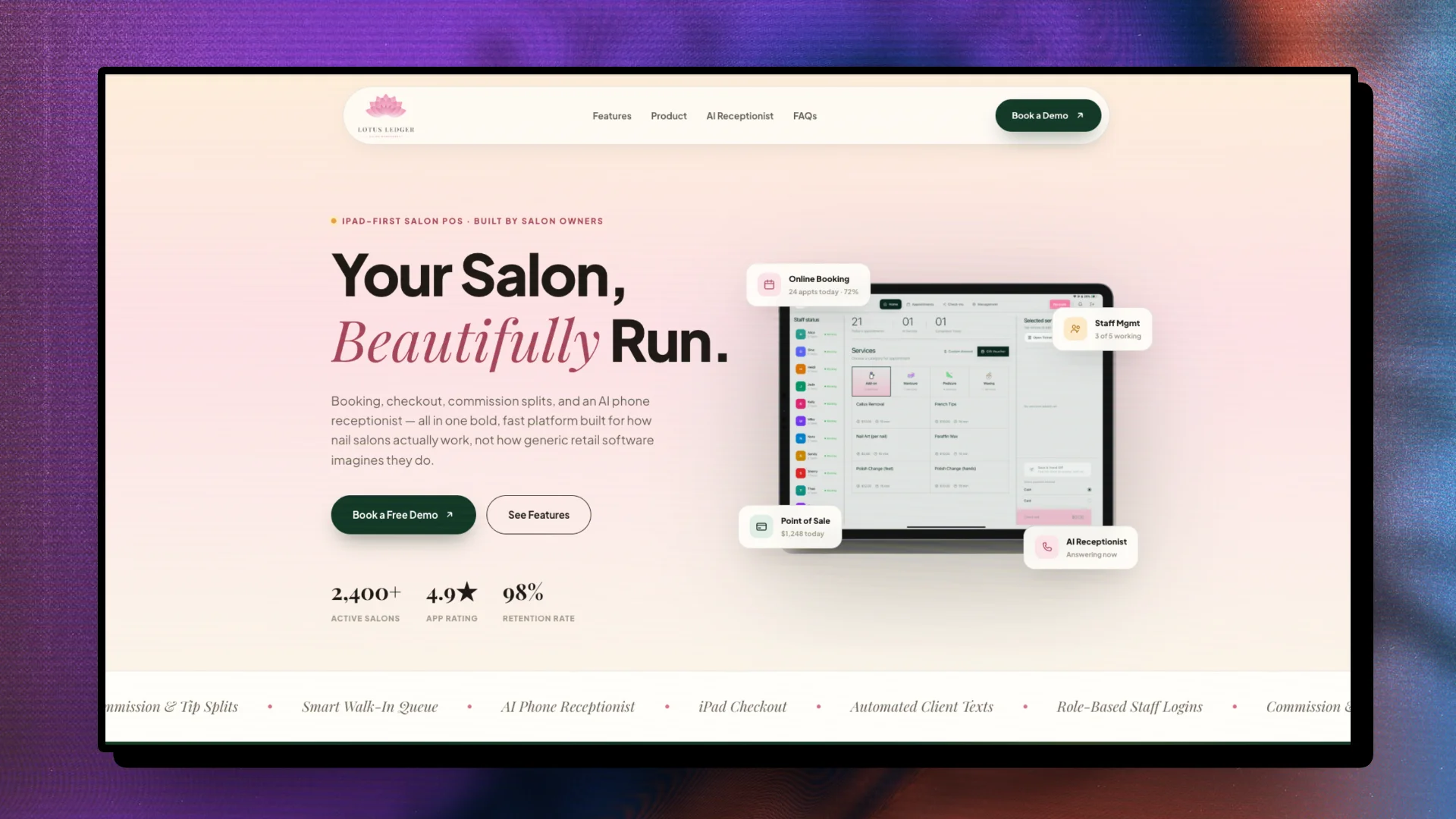Click 'Smart Walk-In Queue' in the ticker
Screen dimensions: 1456x819
pyautogui.click(x=370, y=707)
